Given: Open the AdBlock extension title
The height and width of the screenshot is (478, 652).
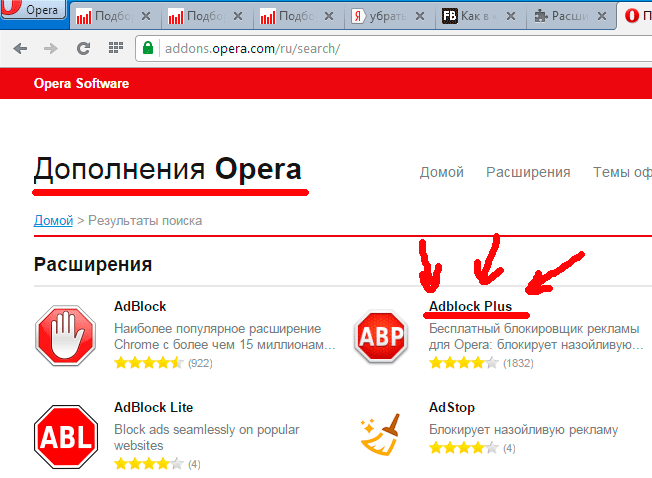Looking at the screenshot, I should 140,306.
